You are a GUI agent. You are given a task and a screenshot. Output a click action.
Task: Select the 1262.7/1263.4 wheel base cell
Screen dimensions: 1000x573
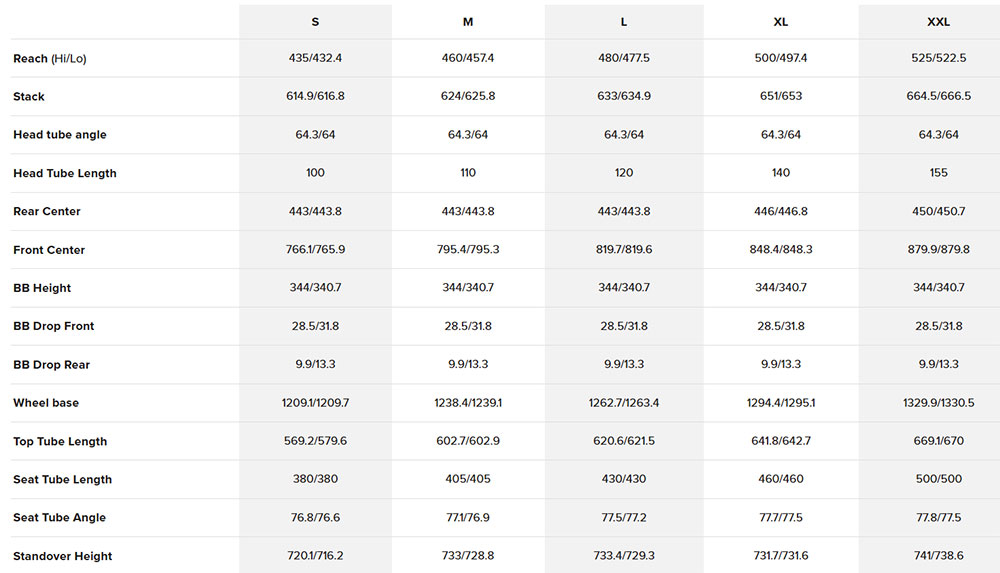[x=624, y=403]
